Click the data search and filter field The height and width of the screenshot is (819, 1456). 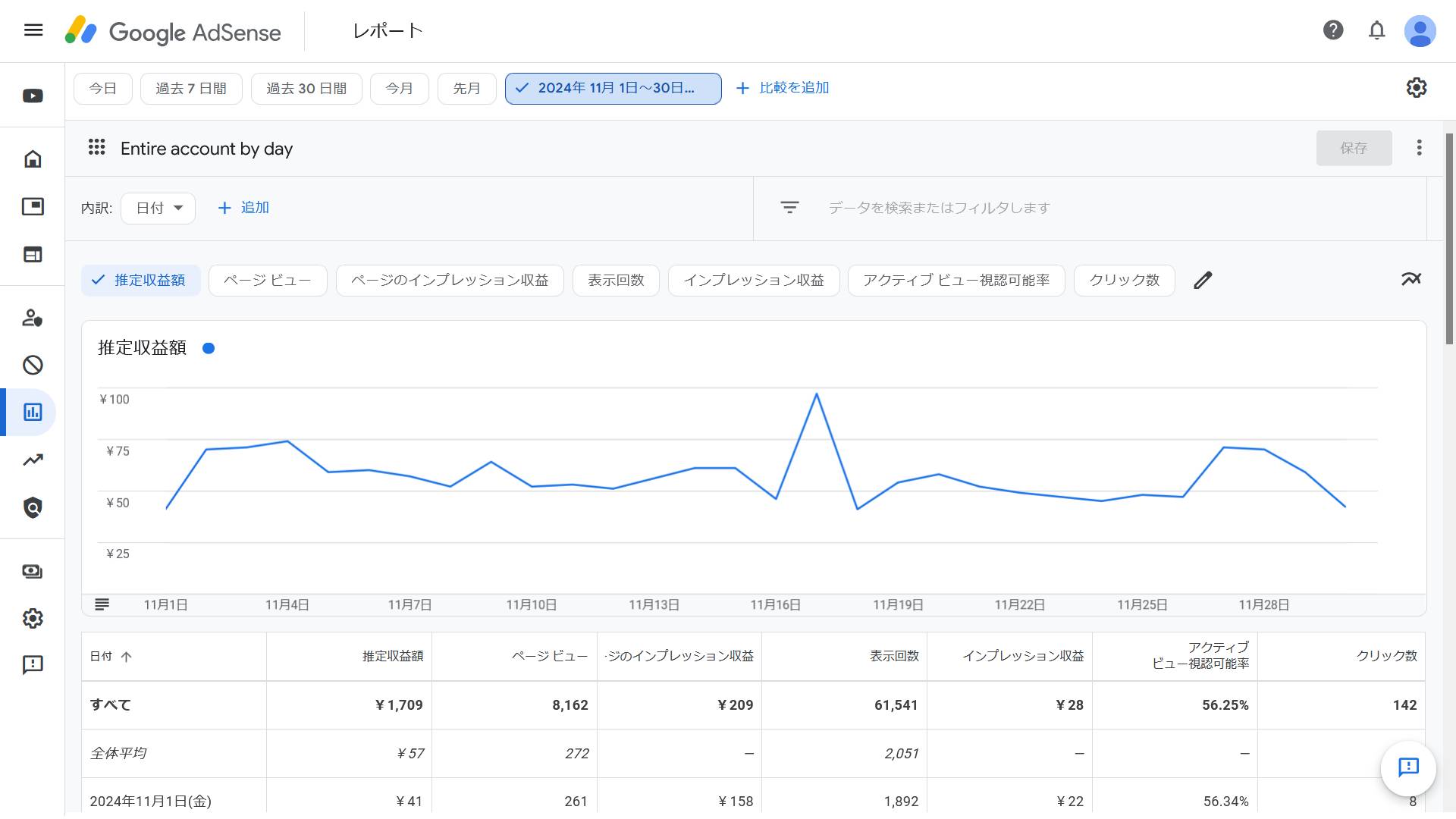pos(1092,208)
